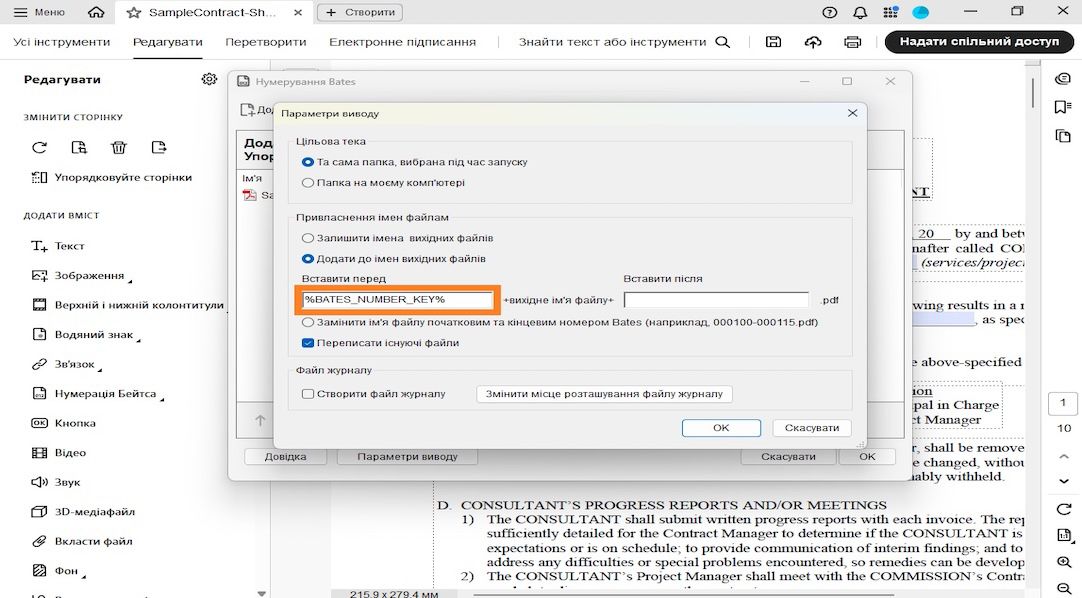Click the zoom in magnifier icon

pos(1063,563)
